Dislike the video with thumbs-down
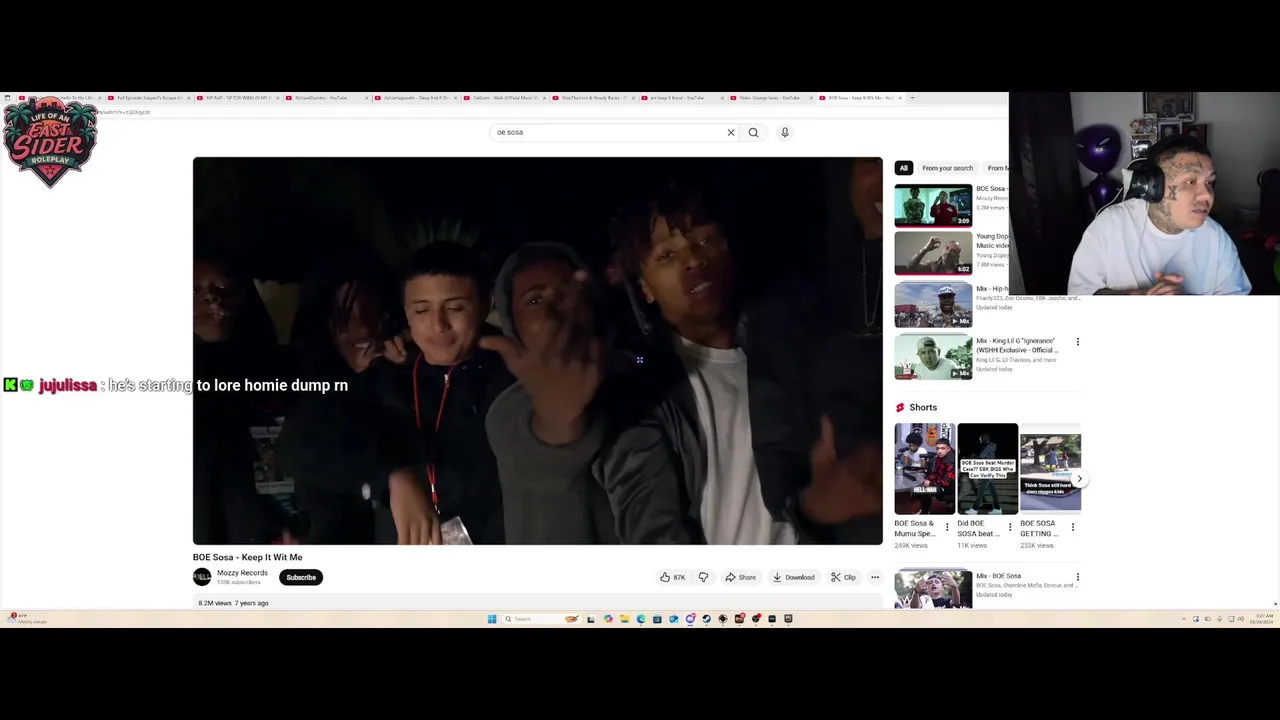Screen dimensions: 1280x720 pyautogui.click(x=703, y=577)
